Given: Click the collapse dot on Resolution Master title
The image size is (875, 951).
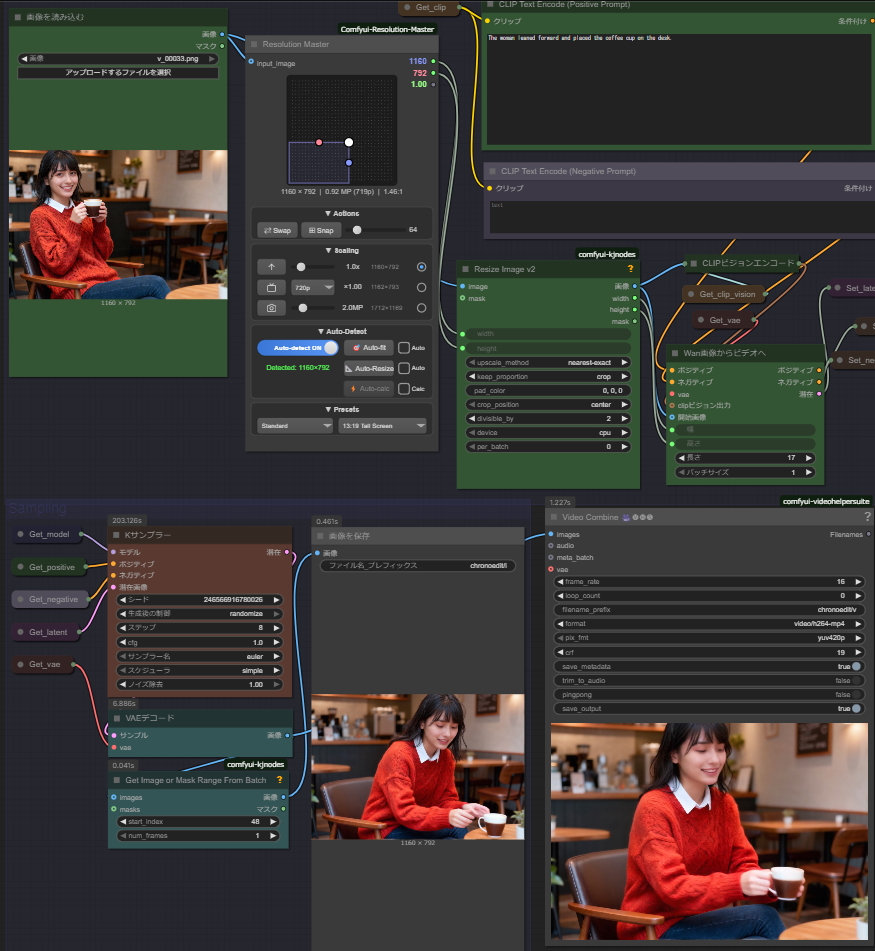Looking at the screenshot, I should (254, 44).
